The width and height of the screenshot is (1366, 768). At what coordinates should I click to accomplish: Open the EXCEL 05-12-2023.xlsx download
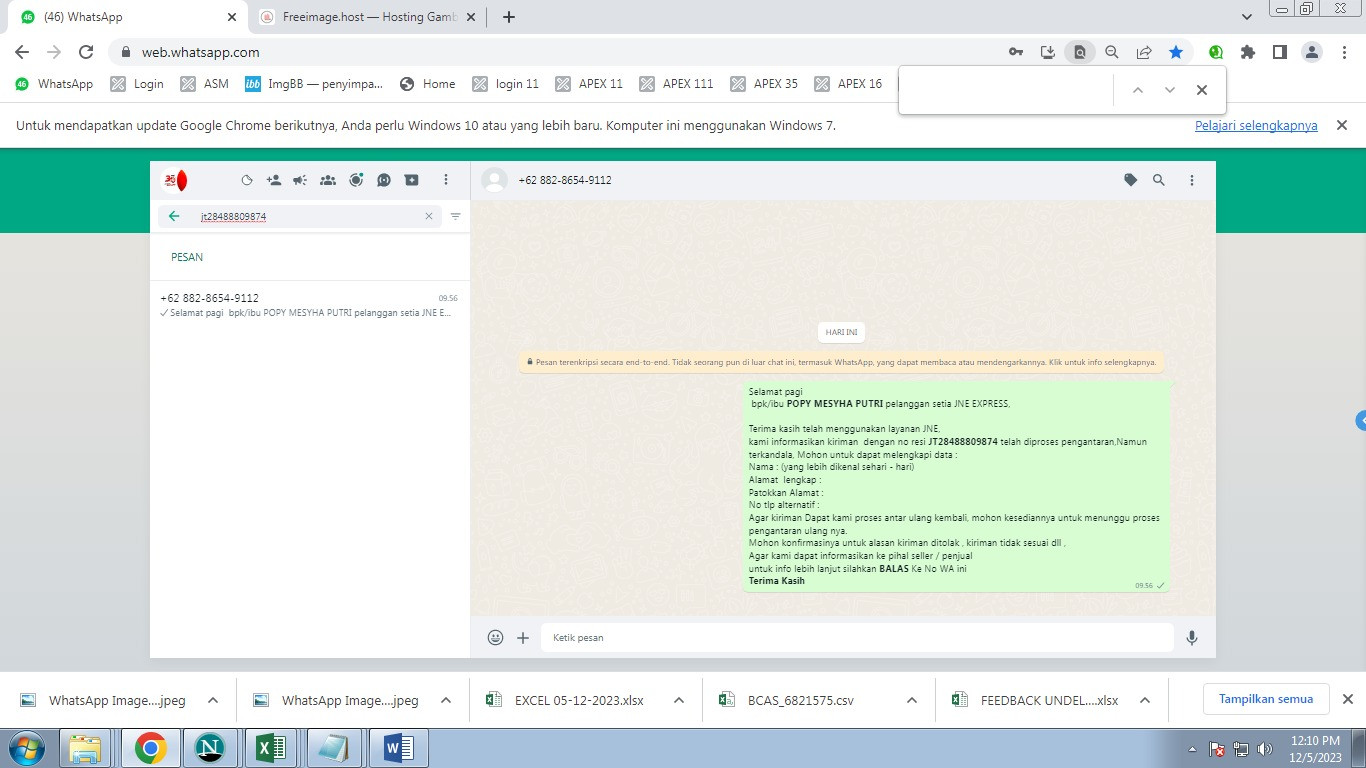tap(565, 700)
